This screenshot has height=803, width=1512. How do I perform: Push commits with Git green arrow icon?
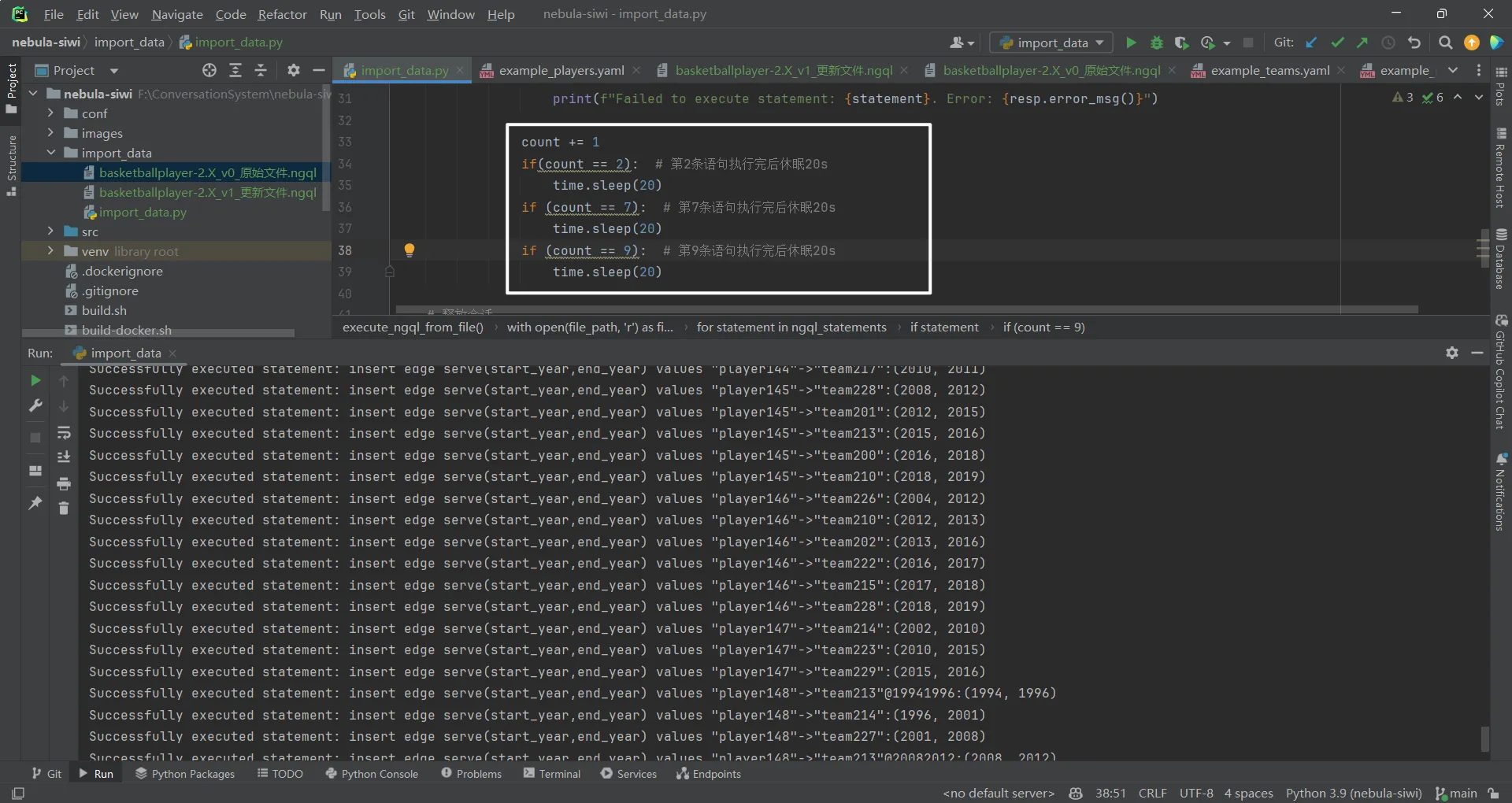pyautogui.click(x=1362, y=43)
